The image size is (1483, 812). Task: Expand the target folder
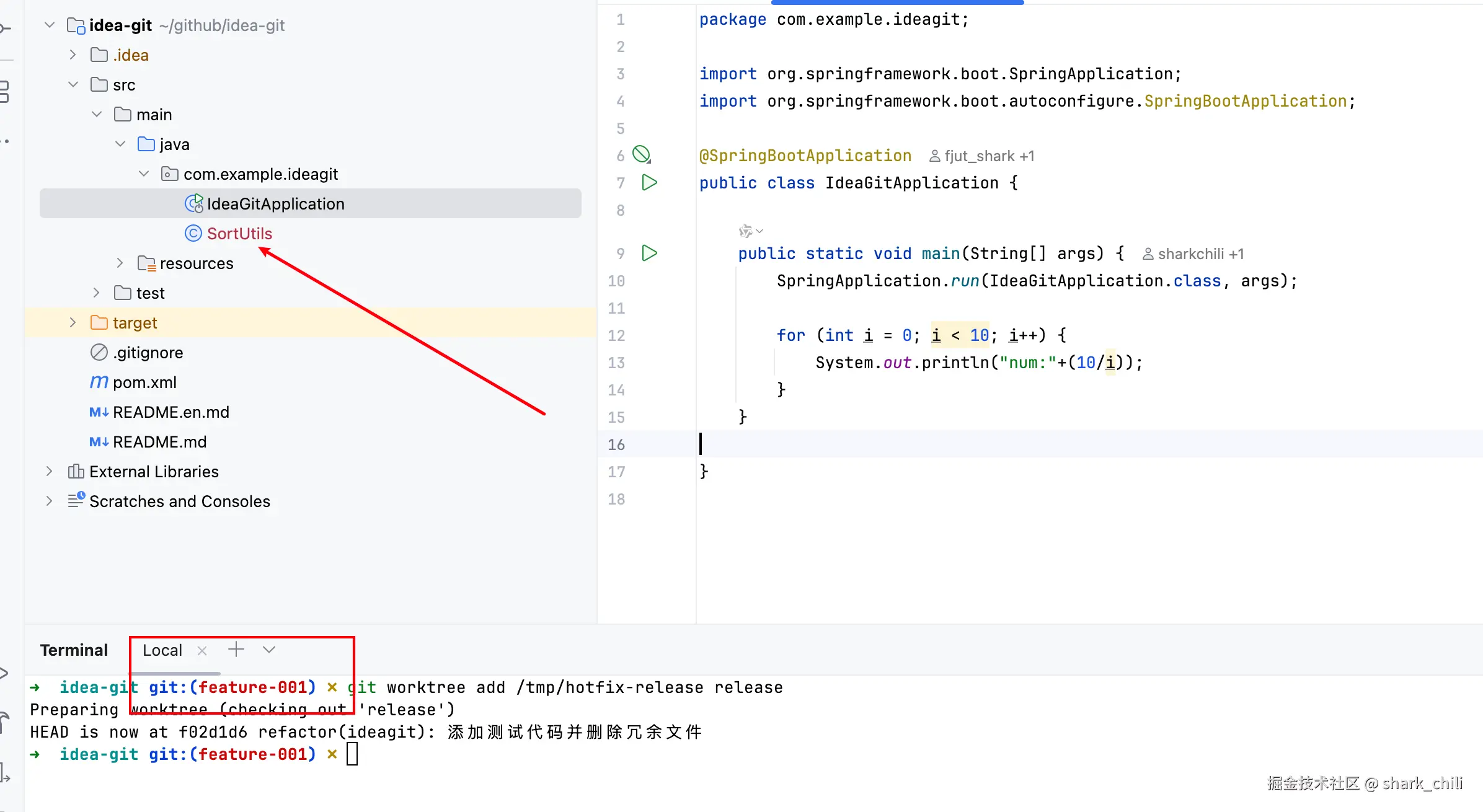(73, 322)
